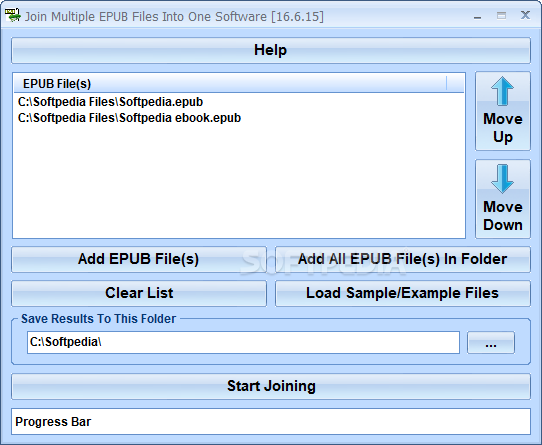
Task: Close the Join Multiple EPUB Files window
Action: pyautogui.click(x=525, y=15)
